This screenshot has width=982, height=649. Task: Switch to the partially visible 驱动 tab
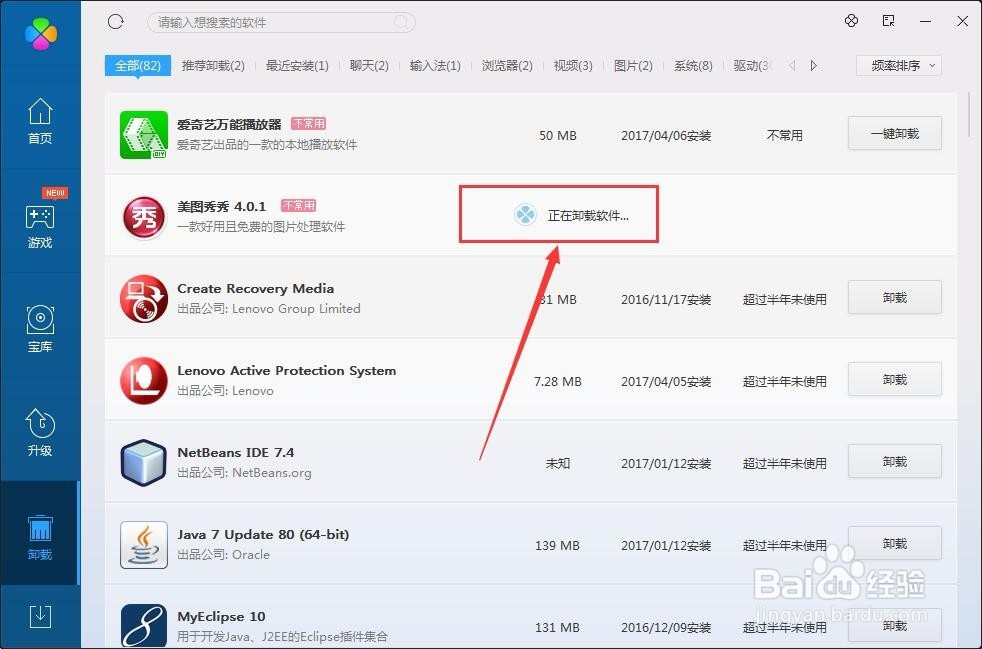tap(751, 65)
